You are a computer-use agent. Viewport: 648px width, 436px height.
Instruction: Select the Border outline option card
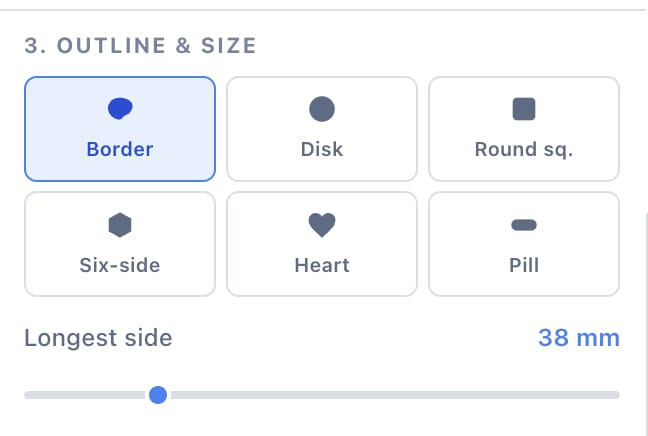(120, 129)
